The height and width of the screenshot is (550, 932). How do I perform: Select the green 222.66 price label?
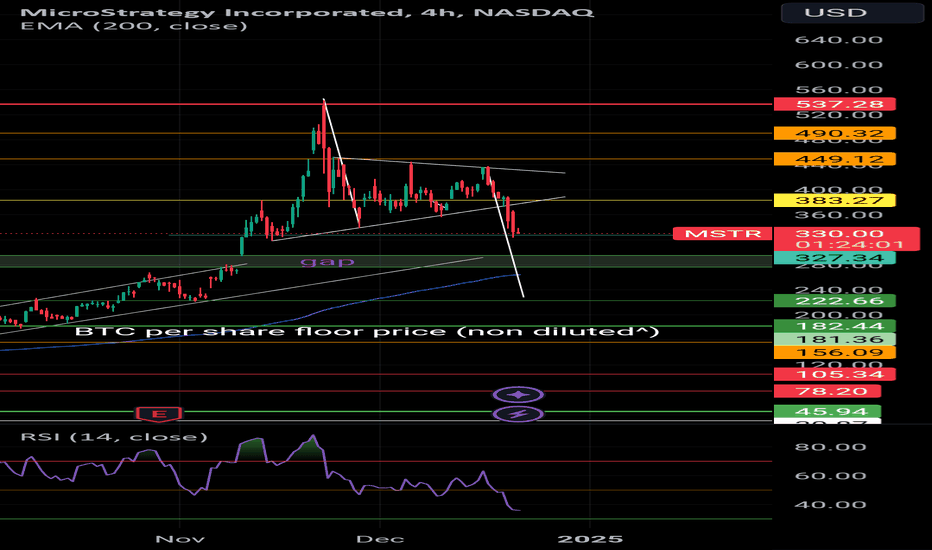(835, 301)
